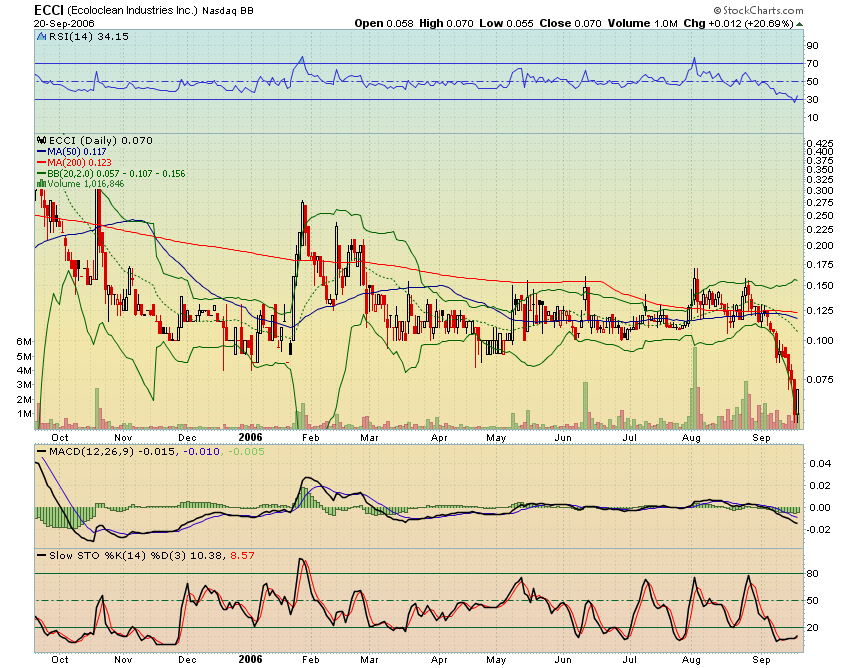Click the Sep label under the stochastic panel
The image size is (850, 668).
(762, 660)
